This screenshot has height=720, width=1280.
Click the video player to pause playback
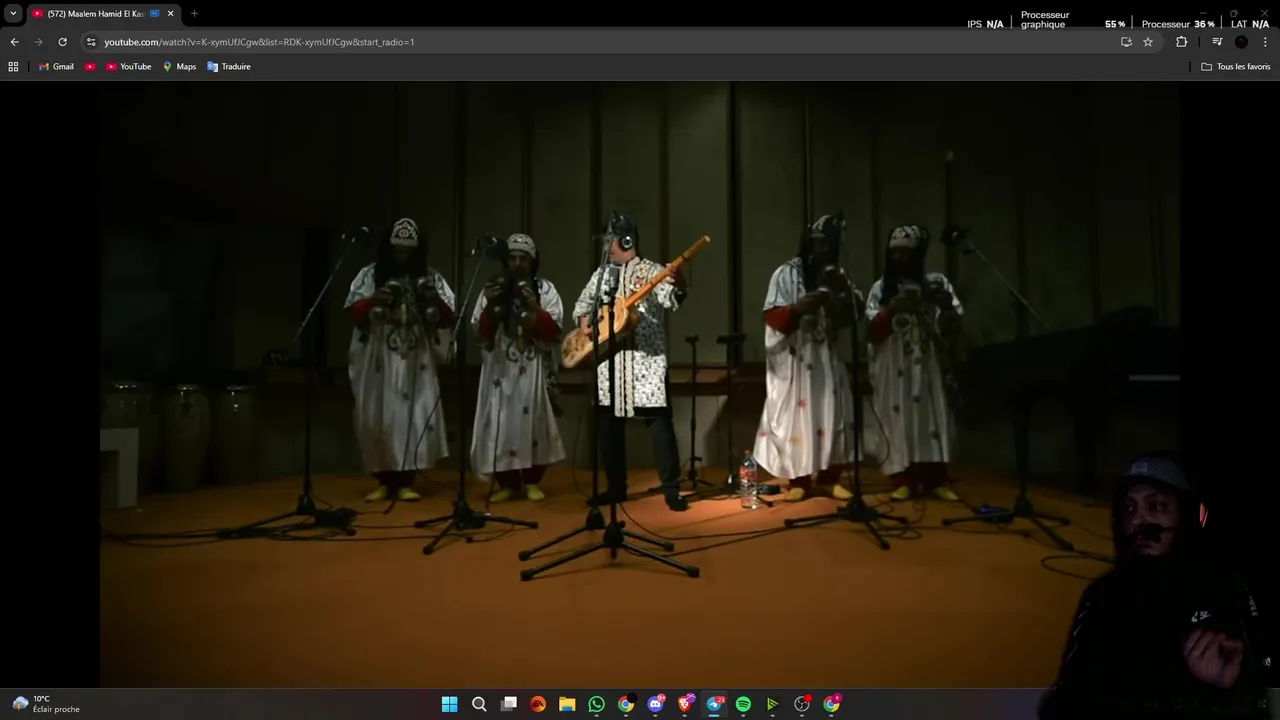coord(640,385)
